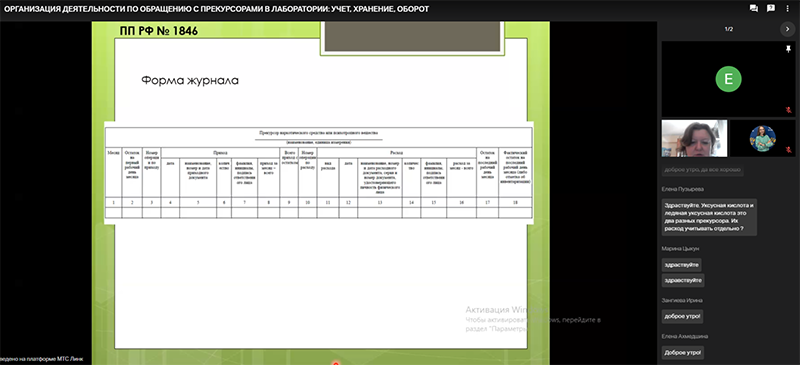800x365 pixels.
Task: Open the three-dot more options menu
Action: tap(788, 9)
